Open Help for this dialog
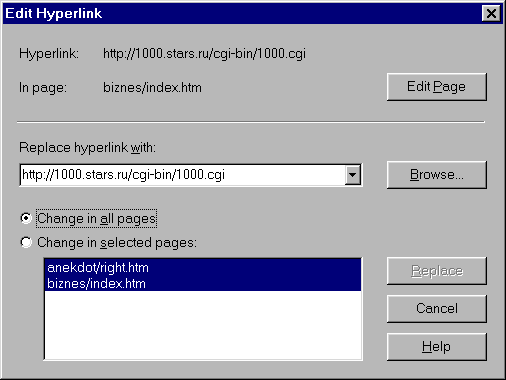Viewport: 506px width, 380px height. (x=437, y=347)
